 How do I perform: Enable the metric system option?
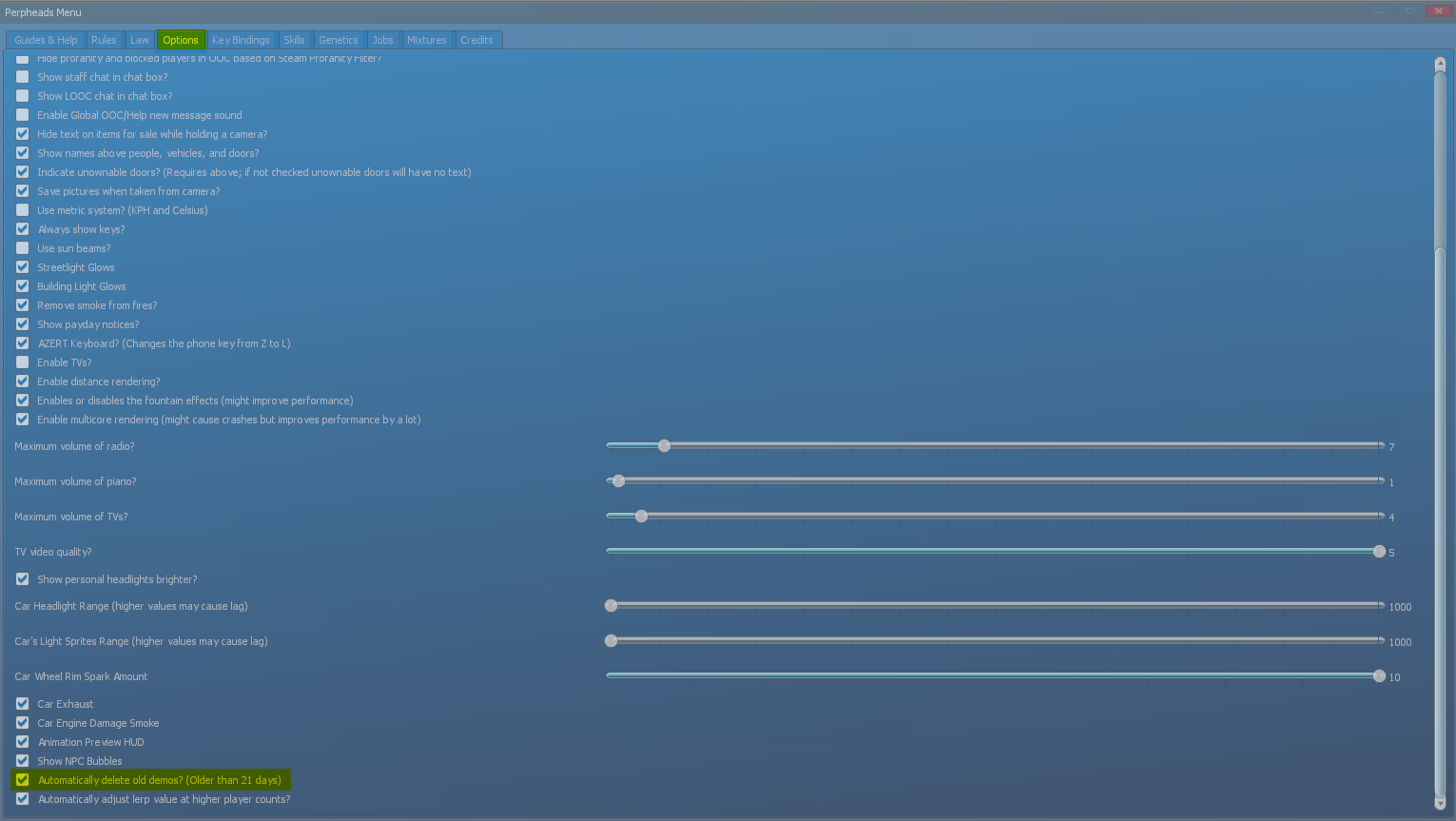point(22,210)
